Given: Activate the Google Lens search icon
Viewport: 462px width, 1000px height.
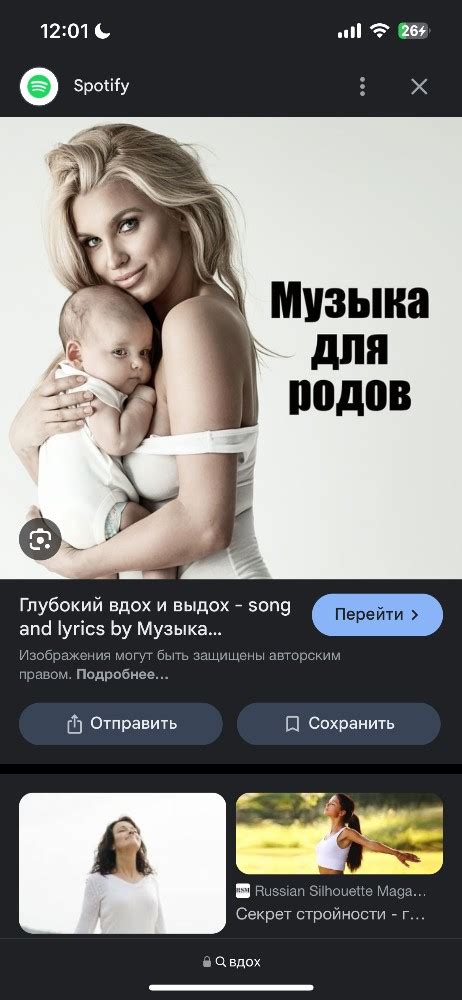Looking at the screenshot, I should pos(40,539).
